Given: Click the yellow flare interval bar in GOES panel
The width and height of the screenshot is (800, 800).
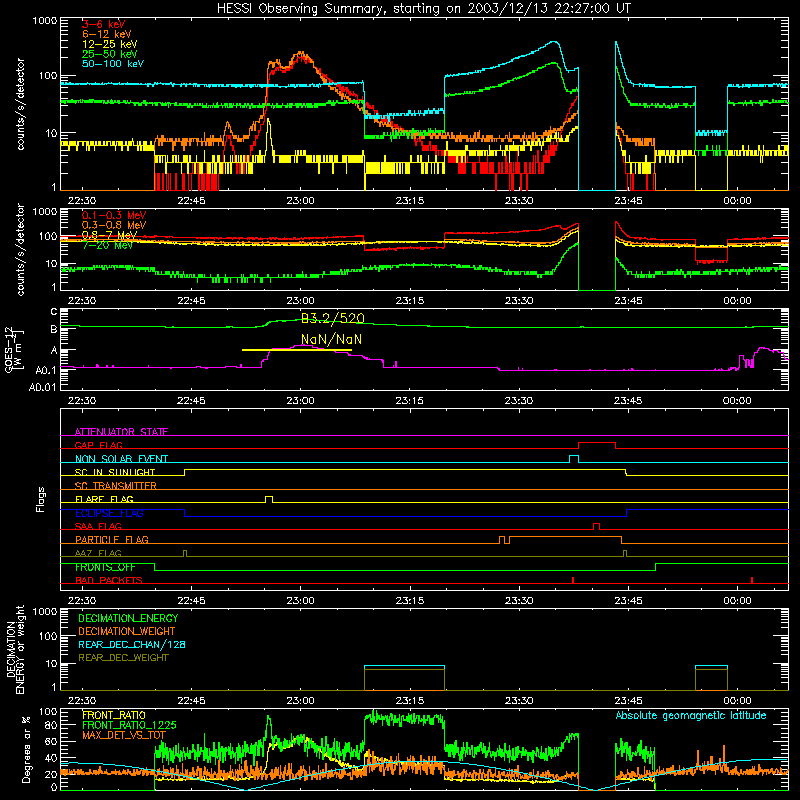Looking at the screenshot, I should pyautogui.click(x=296, y=350).
